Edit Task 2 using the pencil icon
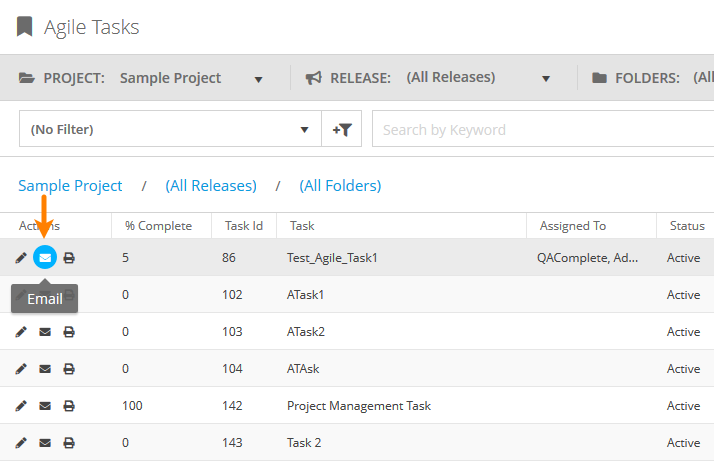The height and width of the screenshot is (465, 714). [21, 443]
